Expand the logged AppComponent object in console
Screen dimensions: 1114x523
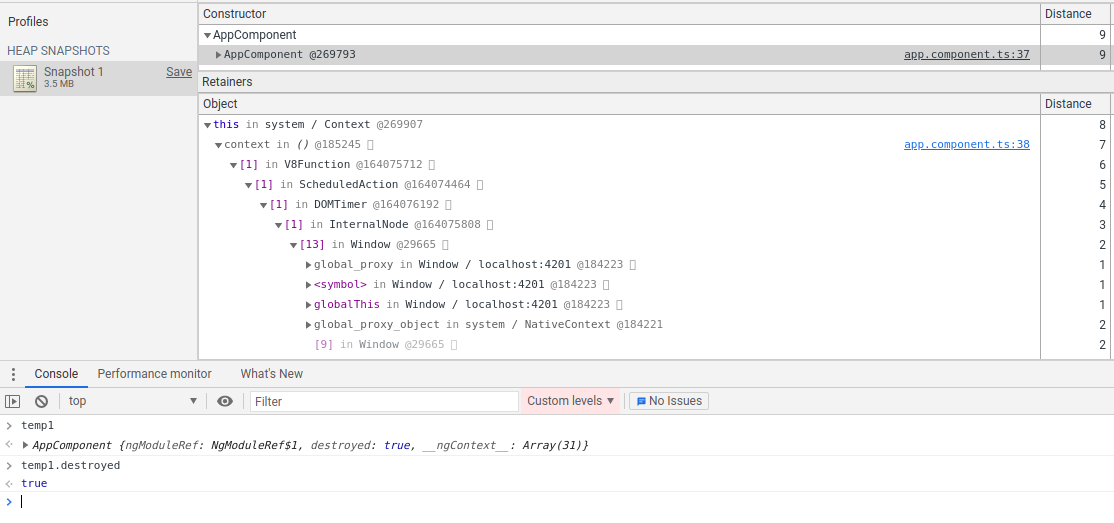pos(25,445)
